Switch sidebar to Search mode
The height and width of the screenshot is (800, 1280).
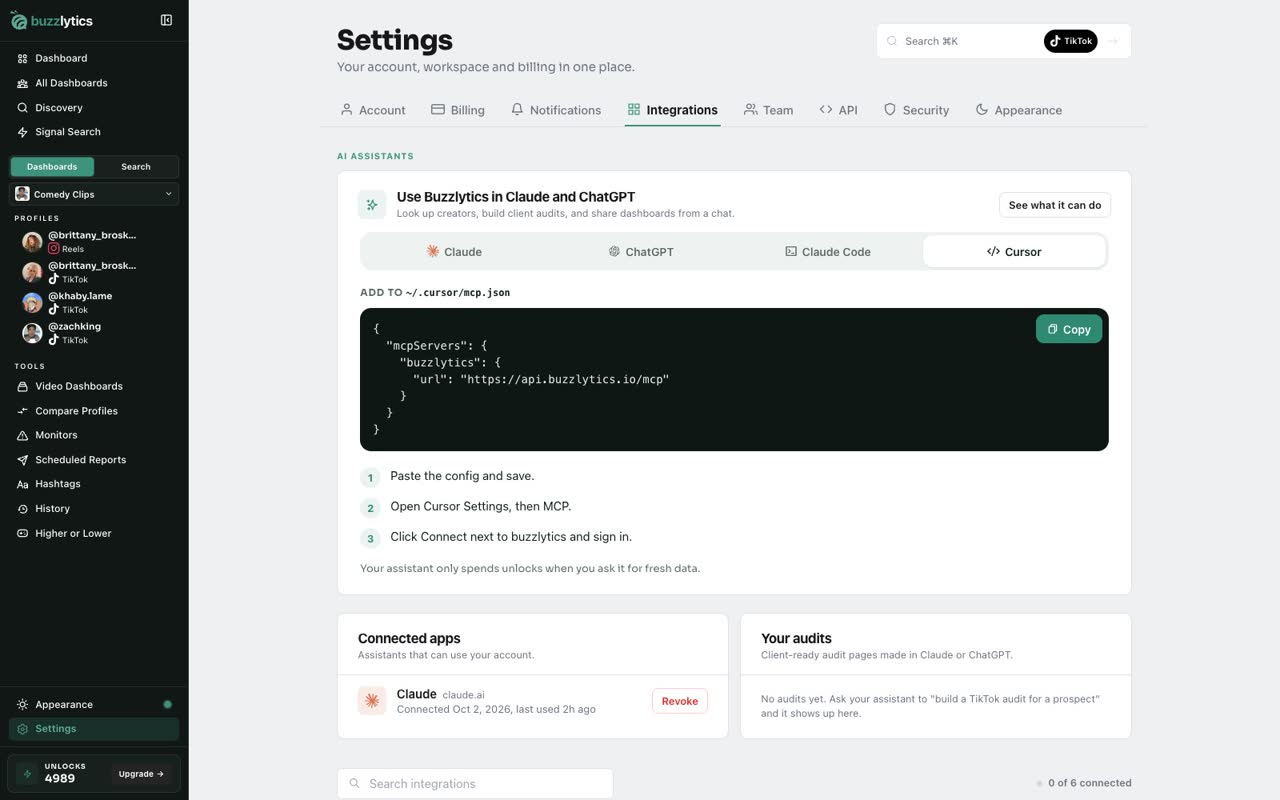tap(136, 167)
